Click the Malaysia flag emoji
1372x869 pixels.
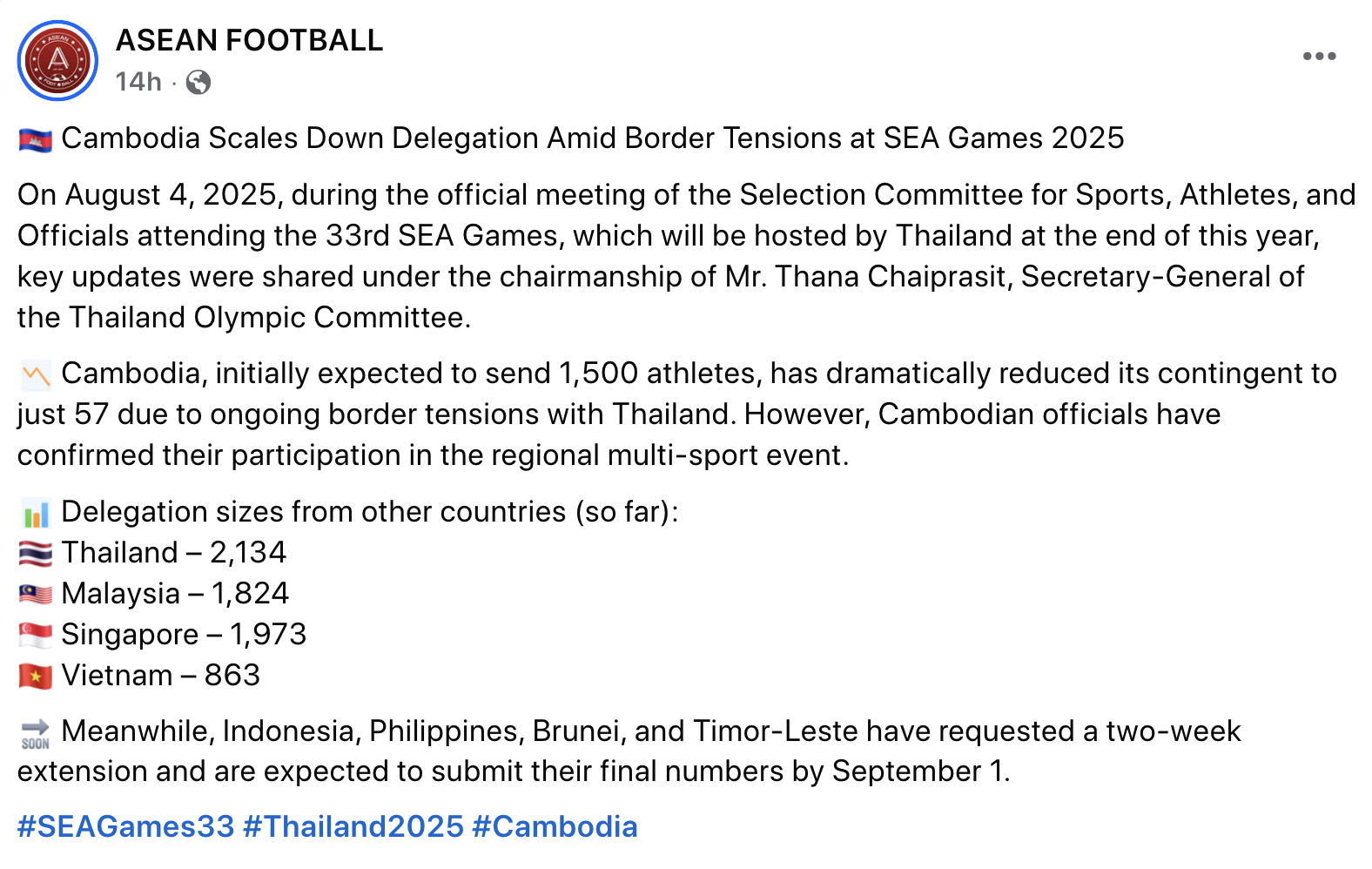[36, 595]
